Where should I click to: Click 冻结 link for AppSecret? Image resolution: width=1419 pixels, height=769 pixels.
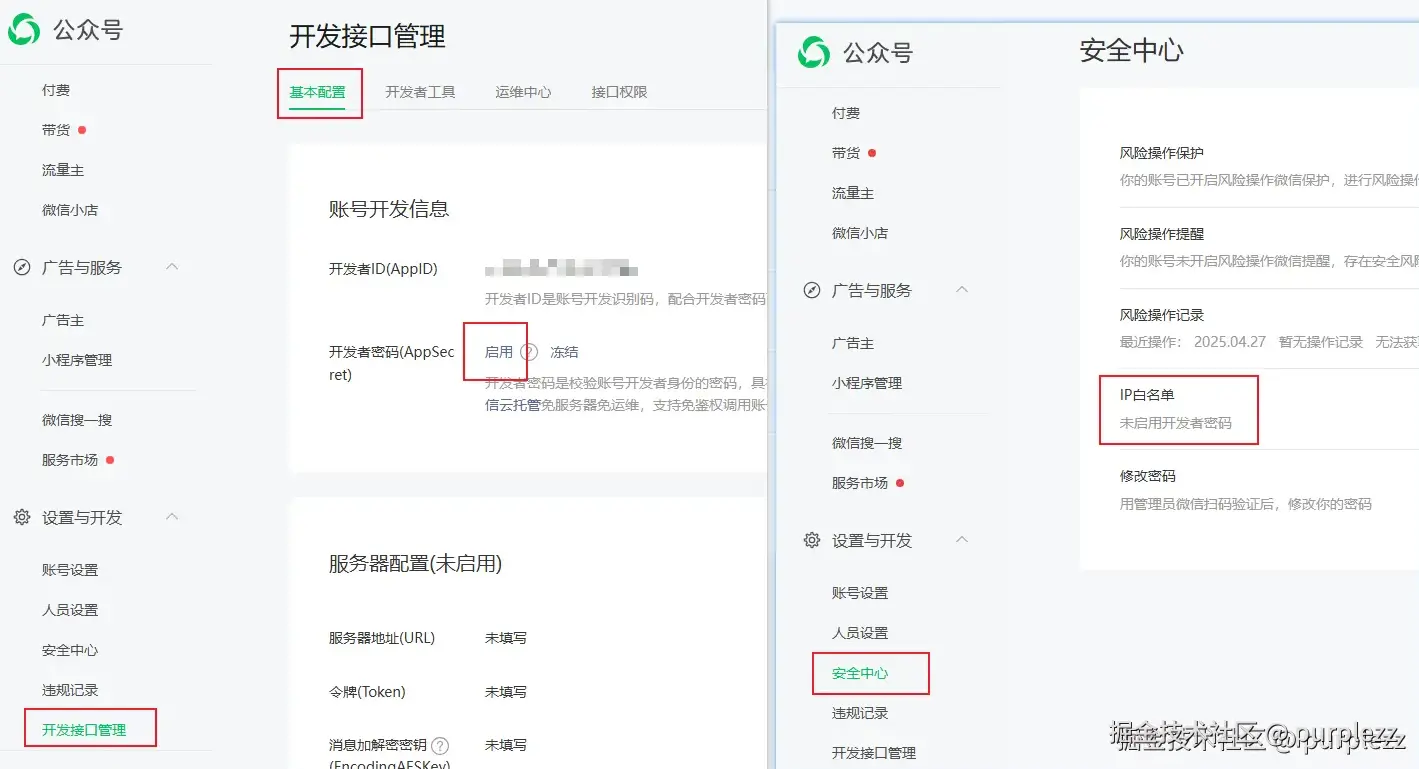click(x=564, y=352)
